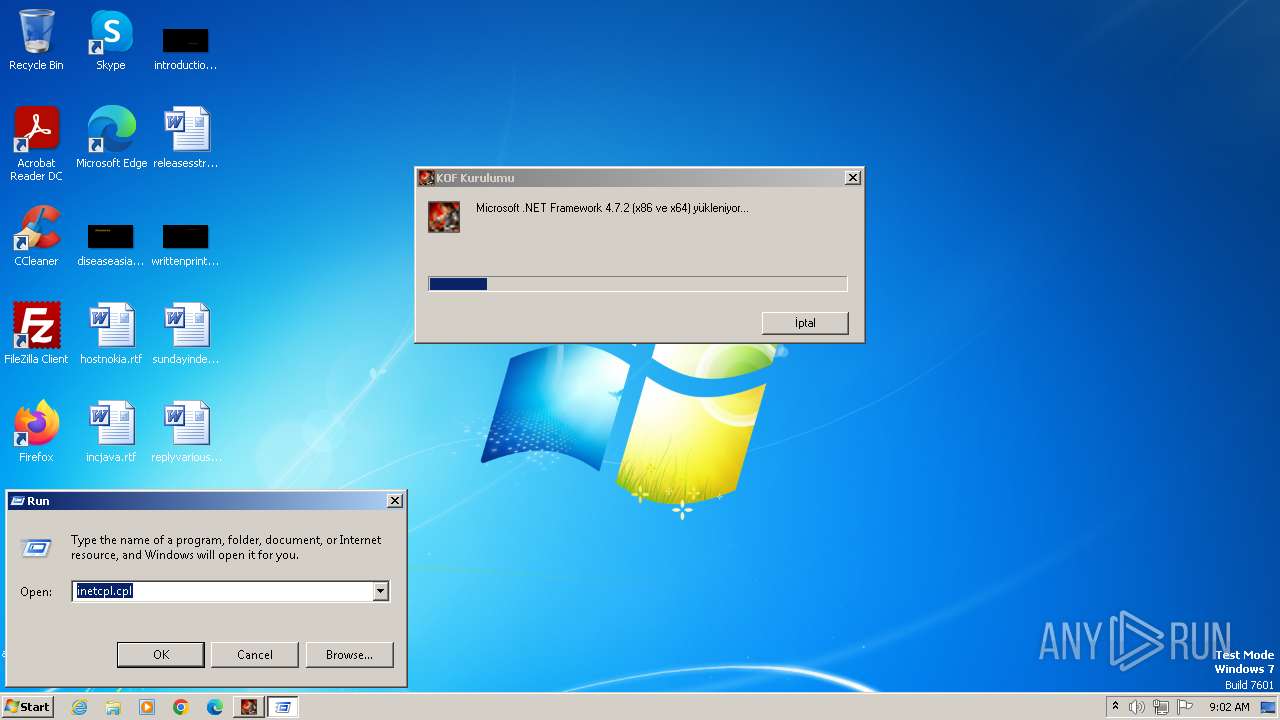The height and width of the screenshot is (720, 1280).
Task: Click the Start button
Action: pyautogui.click(x=27, y=707)
